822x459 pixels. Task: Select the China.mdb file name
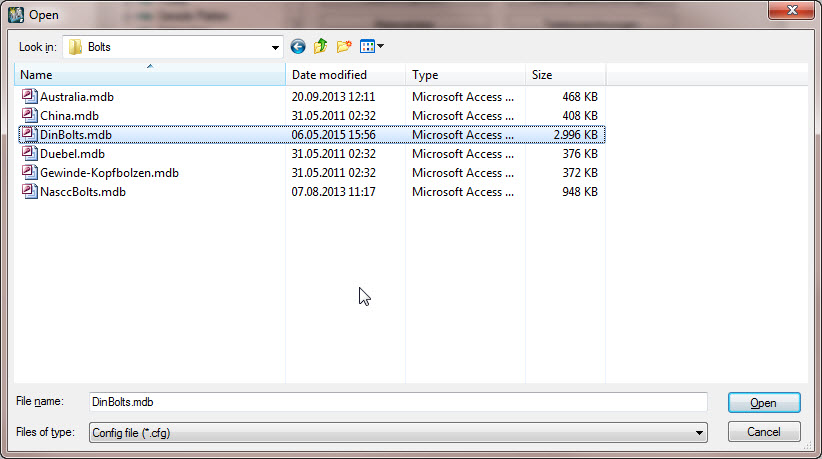tap(69, 116)
